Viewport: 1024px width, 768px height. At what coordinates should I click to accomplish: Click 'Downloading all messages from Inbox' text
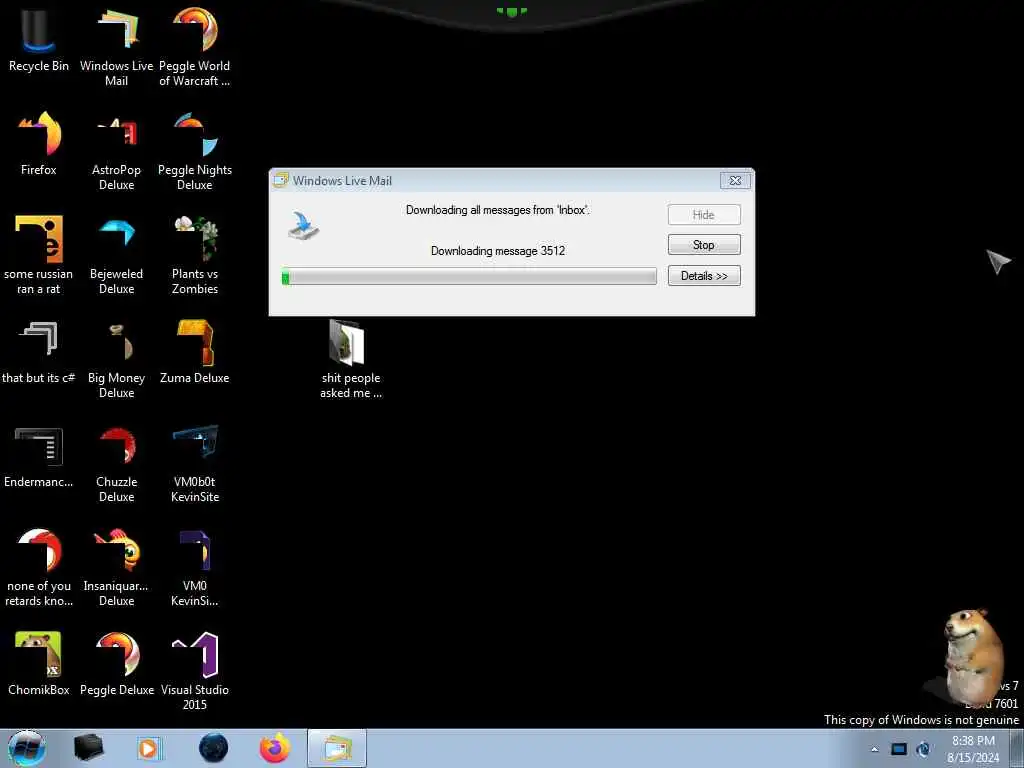click(498, 210)
